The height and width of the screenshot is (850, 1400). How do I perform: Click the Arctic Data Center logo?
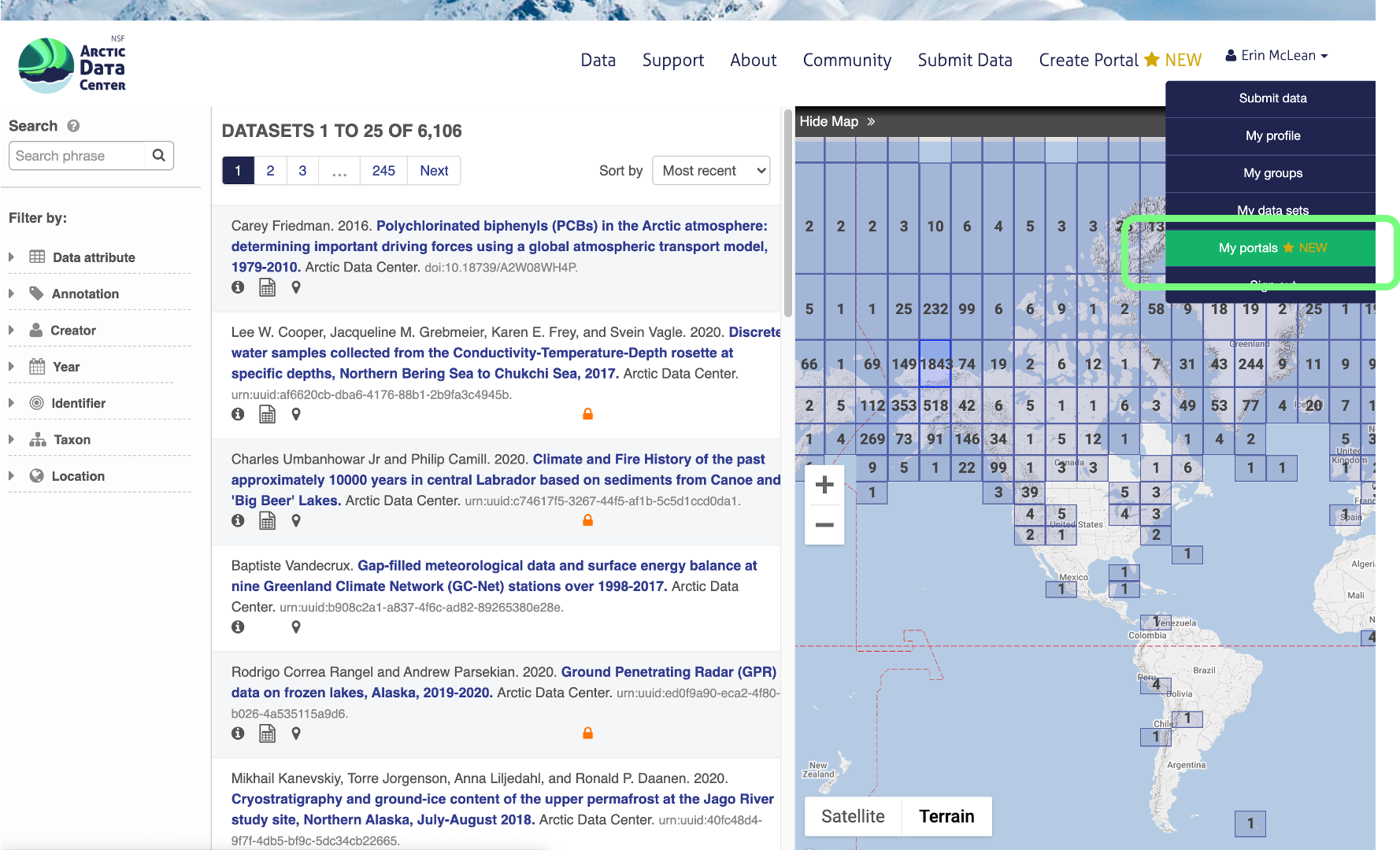click(72, 65)
